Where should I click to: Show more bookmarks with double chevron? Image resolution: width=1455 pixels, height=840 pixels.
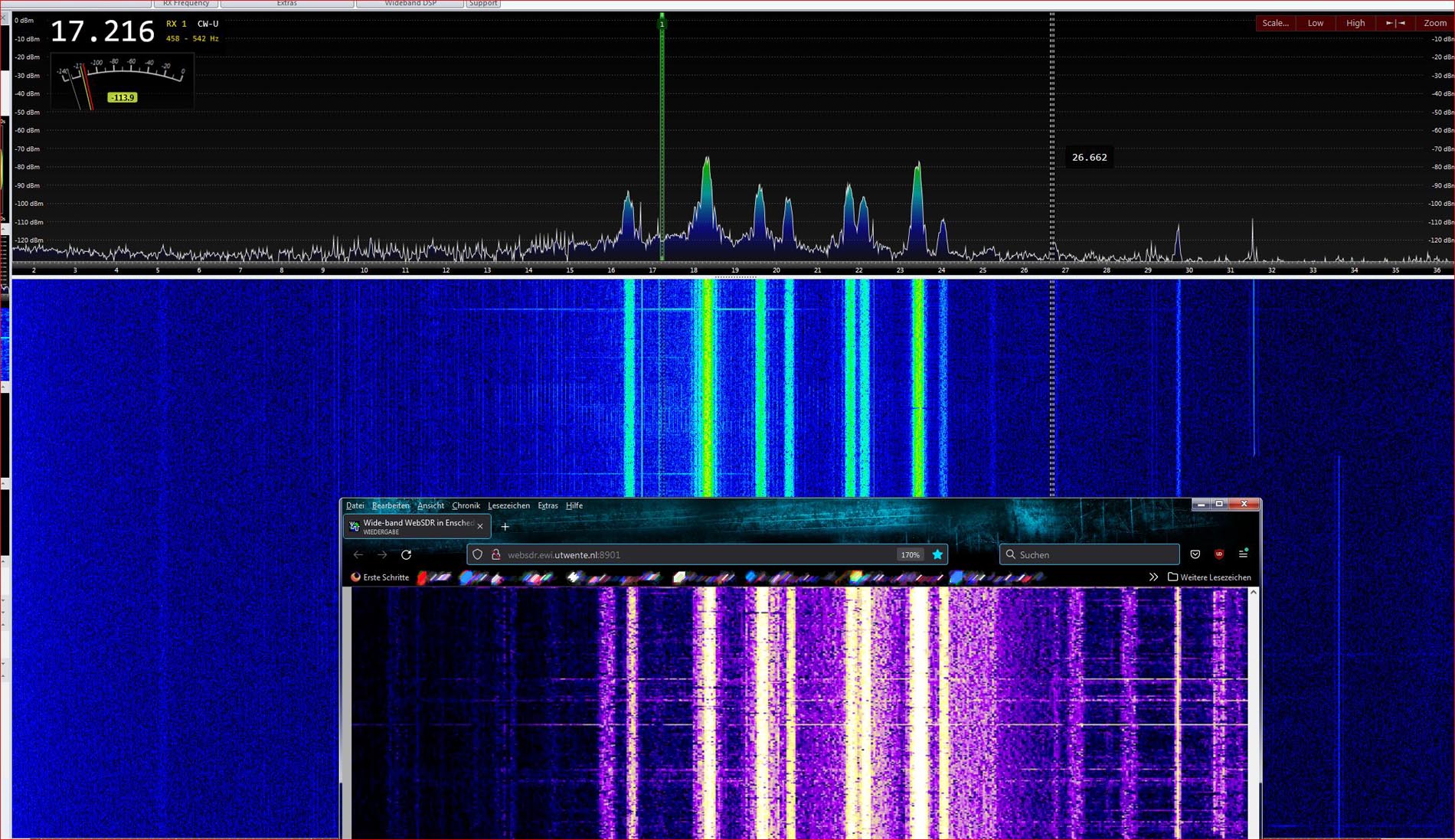coord(1153,577)
